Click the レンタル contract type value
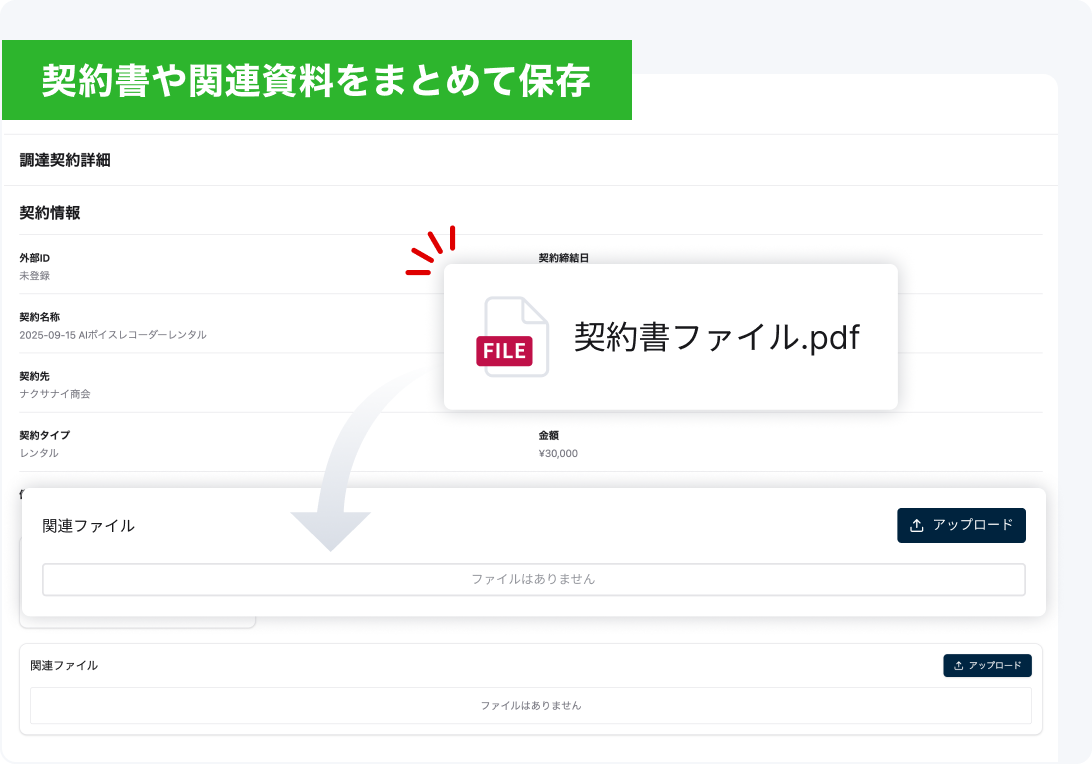This screenshot has height=764, width=1092. pos(39,453)
